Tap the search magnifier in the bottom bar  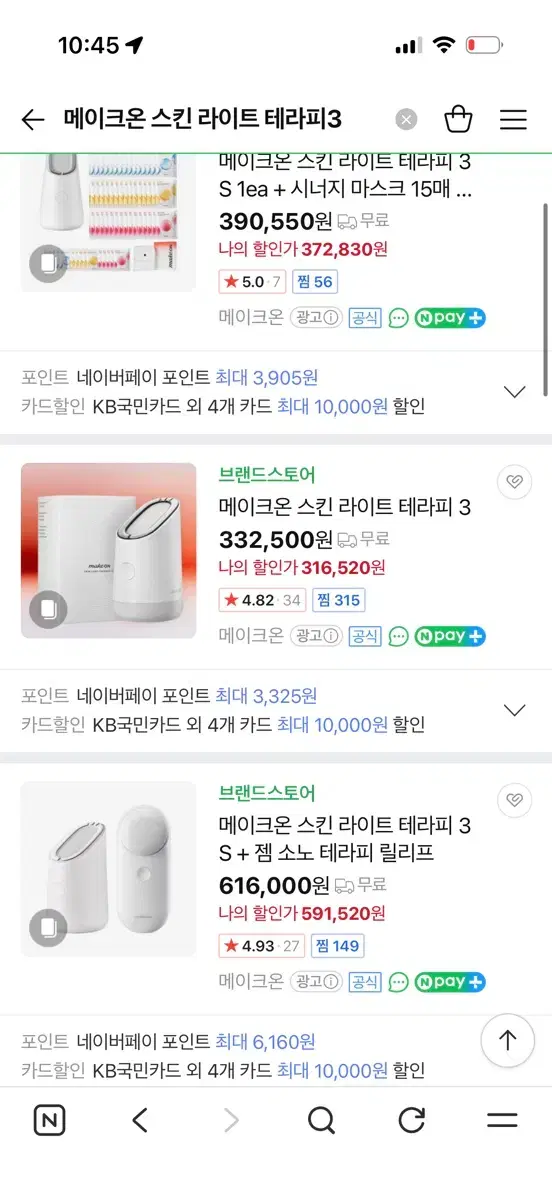pyautogui.click(x=321, y=1121)
